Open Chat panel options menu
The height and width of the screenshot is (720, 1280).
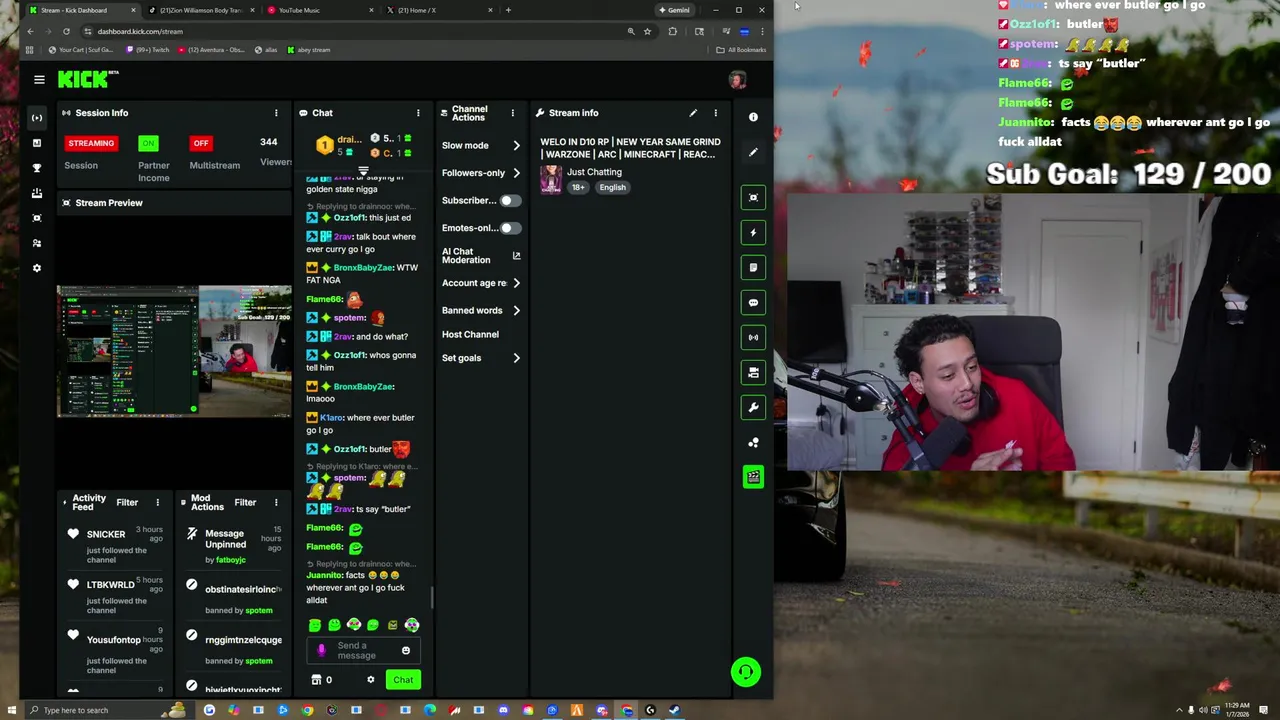tap(418, 113)
